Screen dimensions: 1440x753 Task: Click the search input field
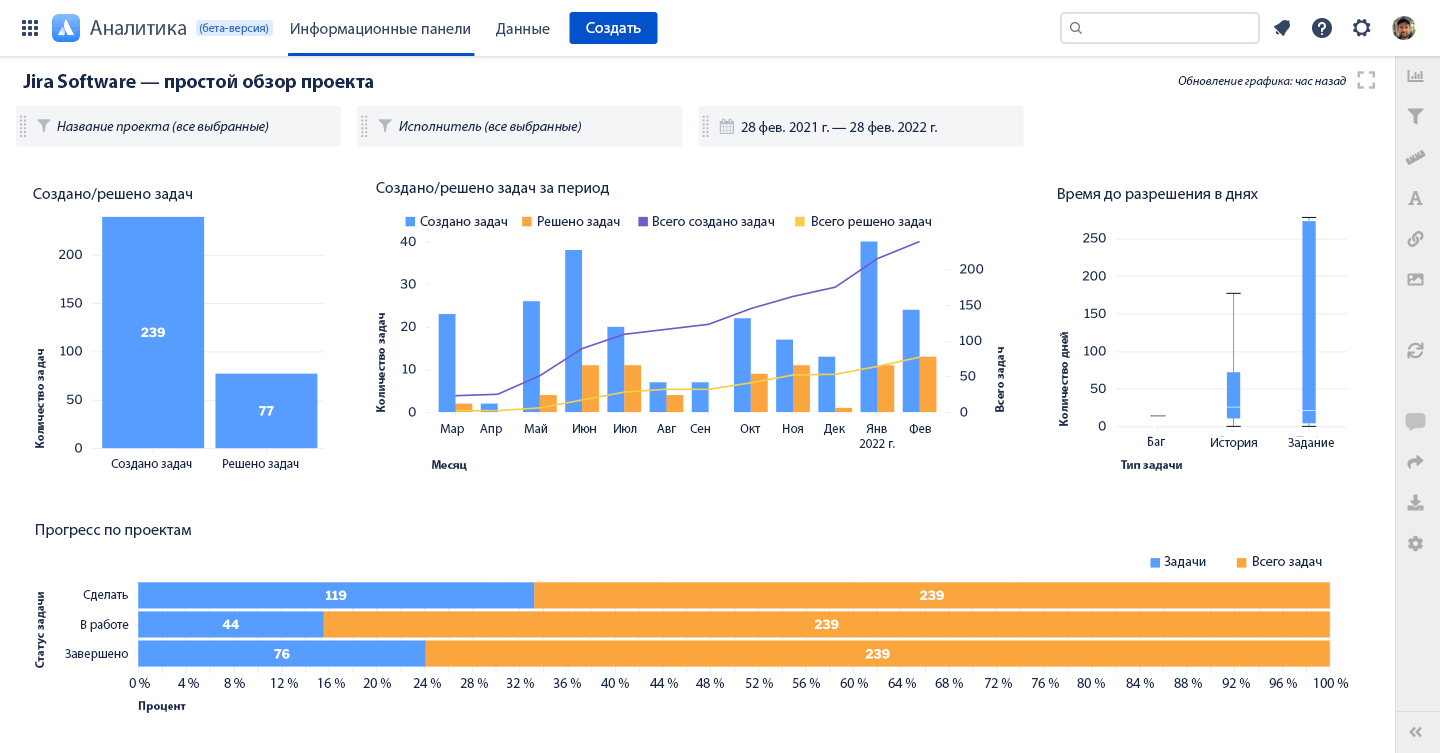coord(1159,28)
